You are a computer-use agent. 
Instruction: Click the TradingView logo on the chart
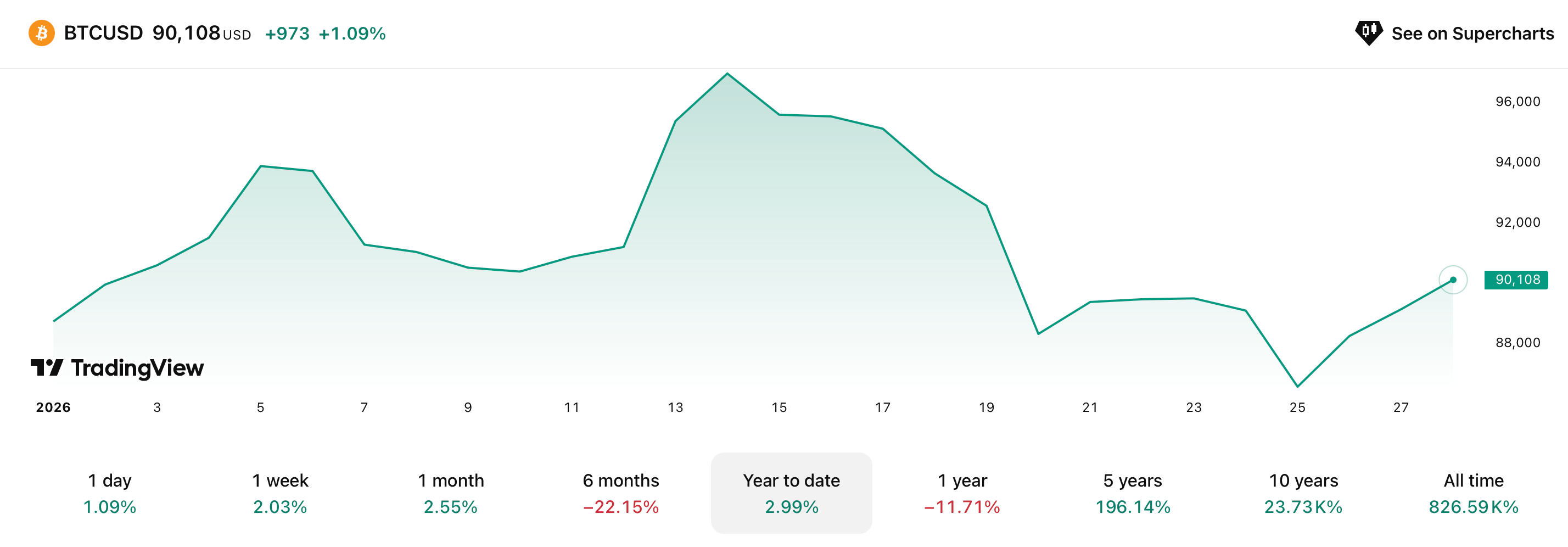[117, 368]
